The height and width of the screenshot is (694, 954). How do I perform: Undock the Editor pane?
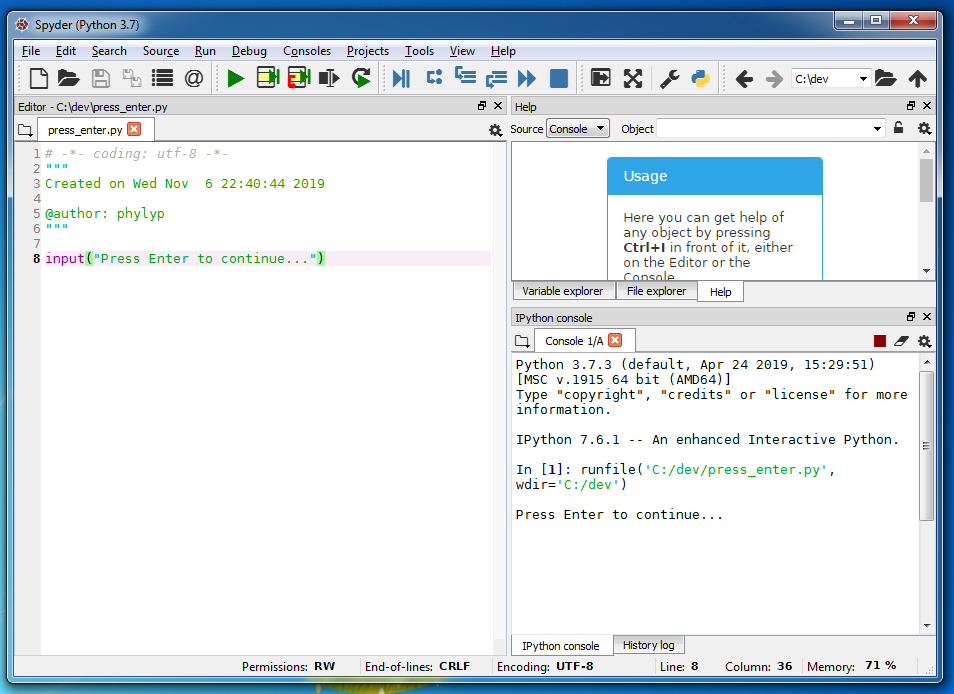482,106
